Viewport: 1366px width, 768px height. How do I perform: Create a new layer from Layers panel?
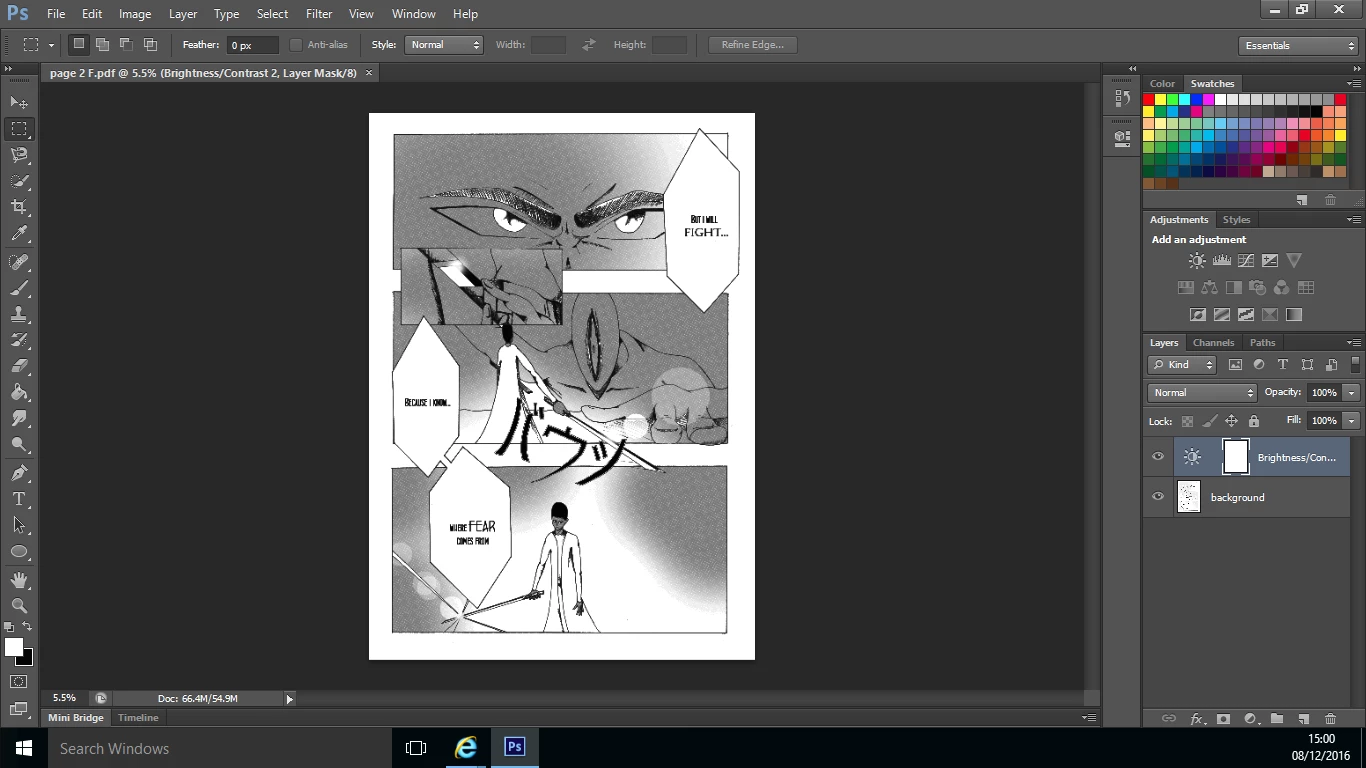[1303, 718]
